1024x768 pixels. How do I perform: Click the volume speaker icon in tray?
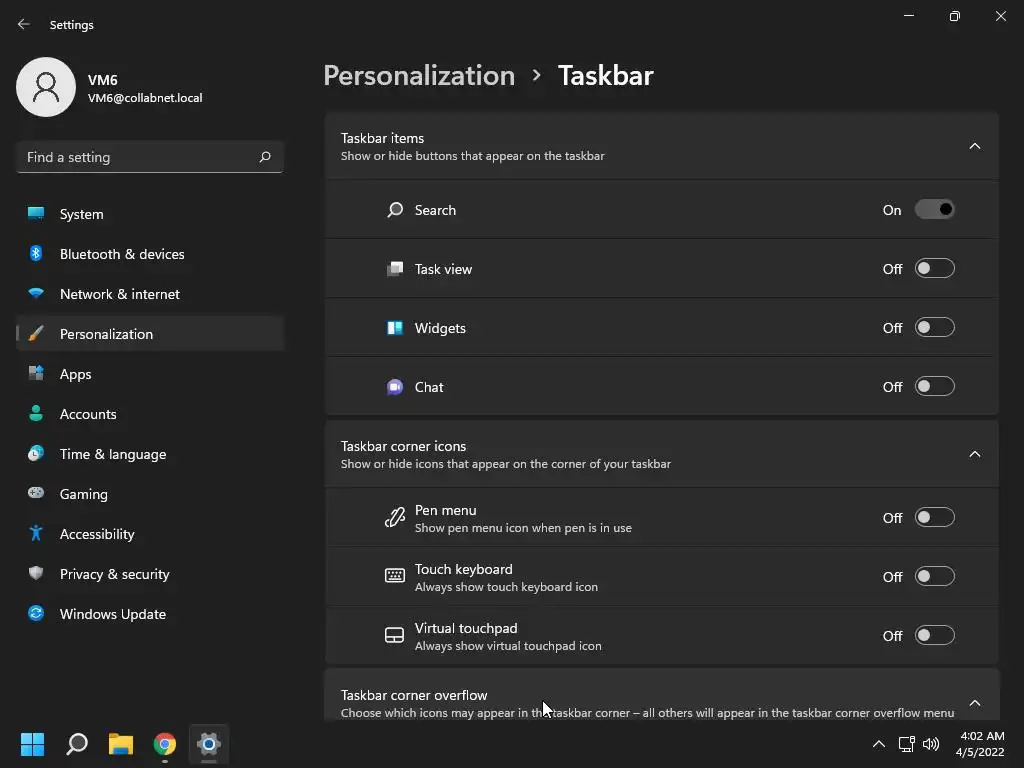(931, 744)
